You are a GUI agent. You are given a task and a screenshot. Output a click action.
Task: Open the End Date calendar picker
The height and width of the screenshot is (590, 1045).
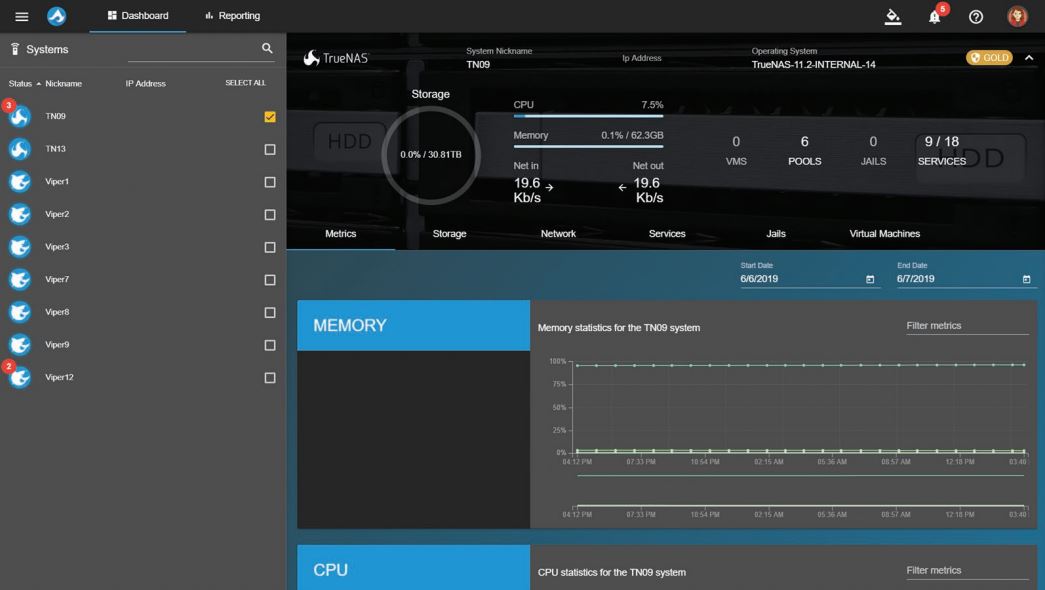click(1026, 279)
